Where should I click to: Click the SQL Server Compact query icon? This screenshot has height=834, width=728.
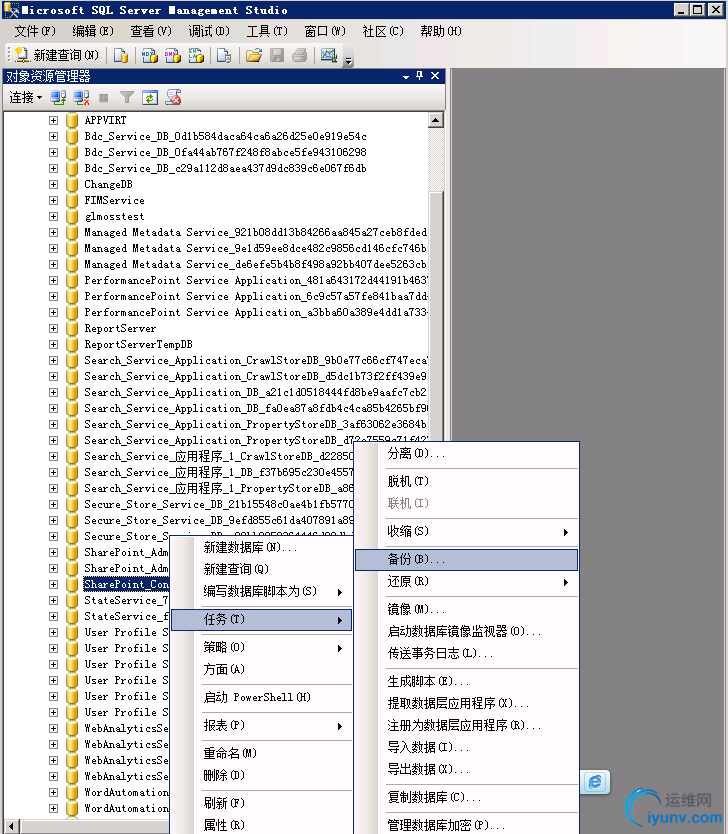coord(224,55)
